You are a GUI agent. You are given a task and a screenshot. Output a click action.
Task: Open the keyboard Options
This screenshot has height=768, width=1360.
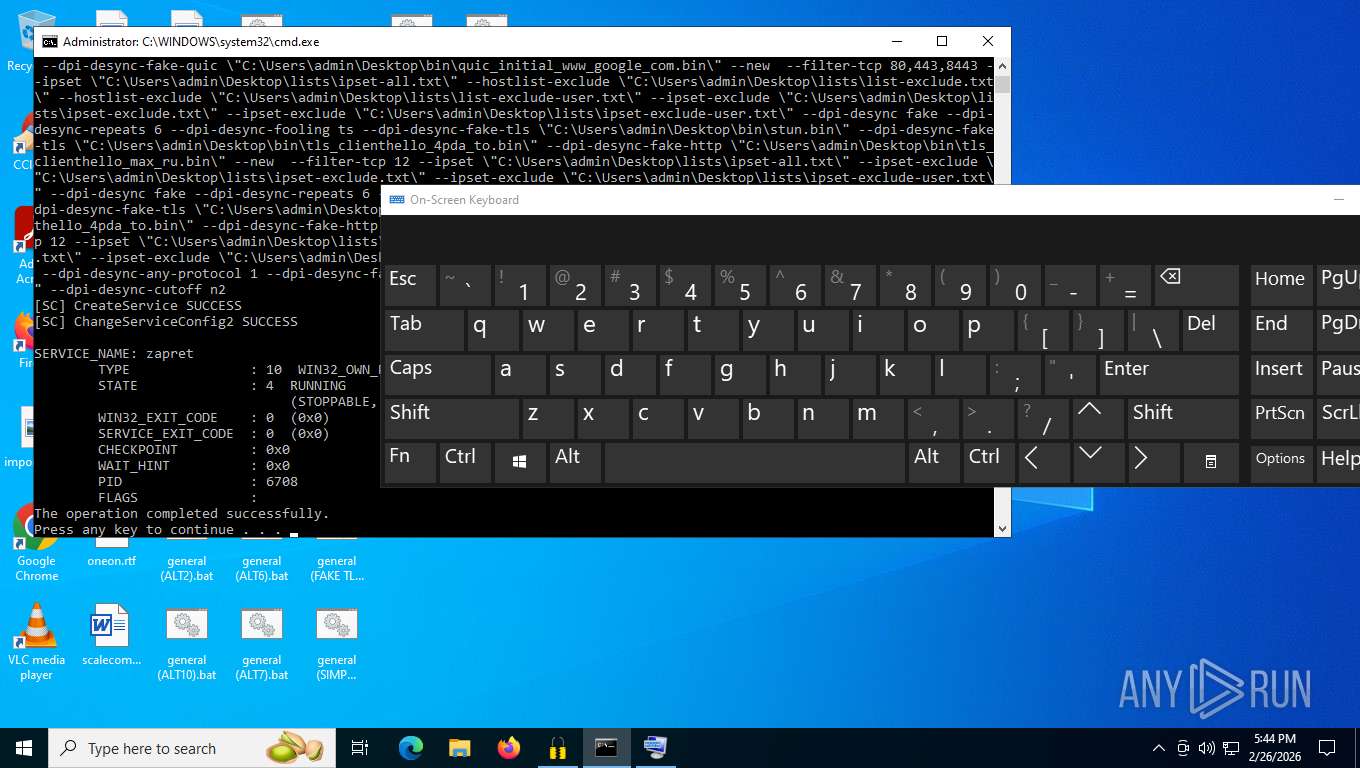click(1281, 463)
